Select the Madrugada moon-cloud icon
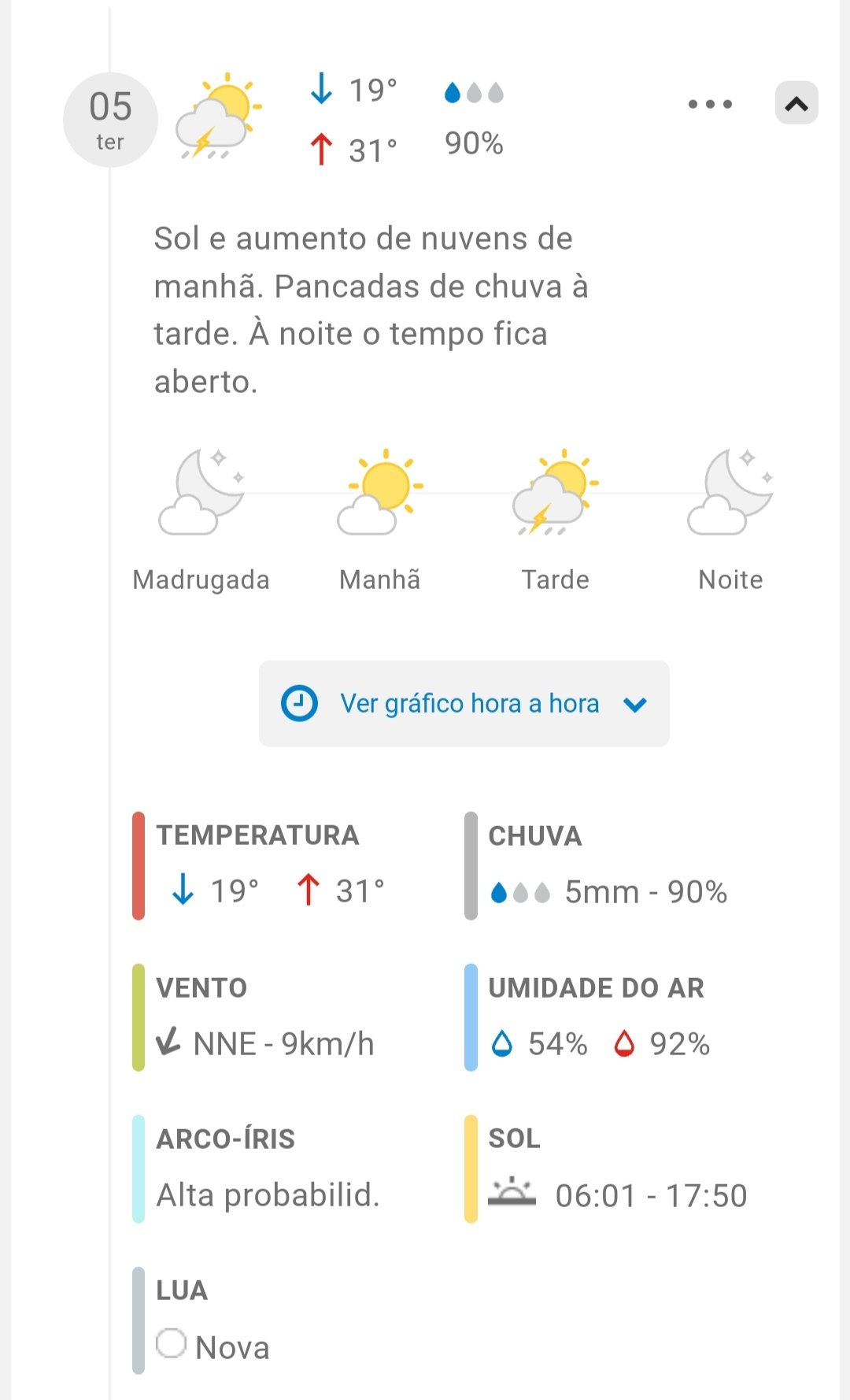The image size is (850, 1400). tap(201, 492)
